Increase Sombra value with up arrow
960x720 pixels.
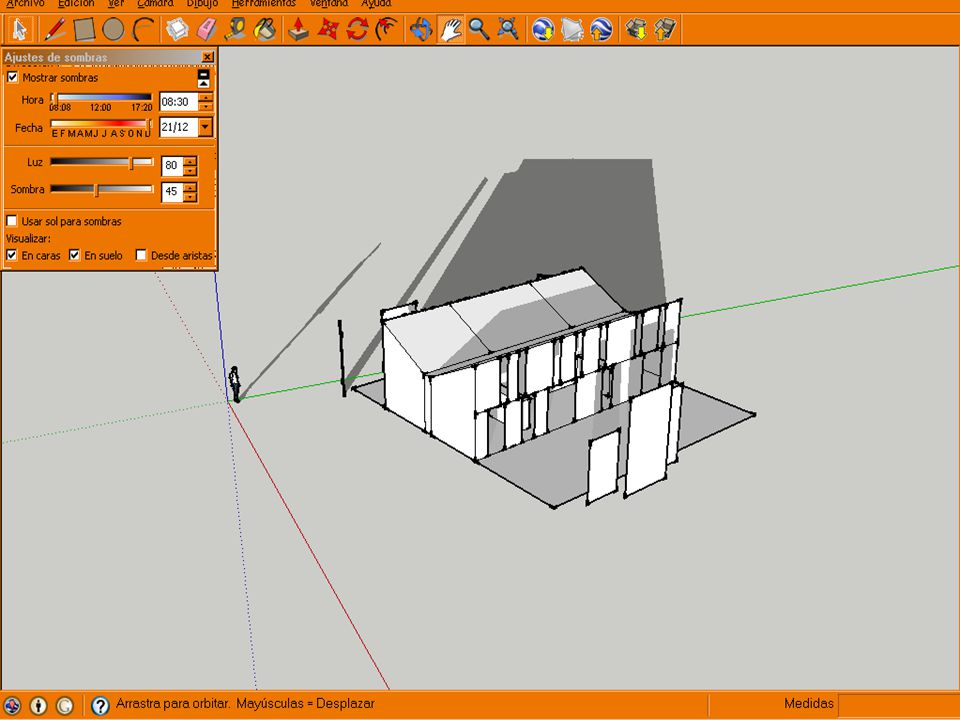click(x=190, y=187)
